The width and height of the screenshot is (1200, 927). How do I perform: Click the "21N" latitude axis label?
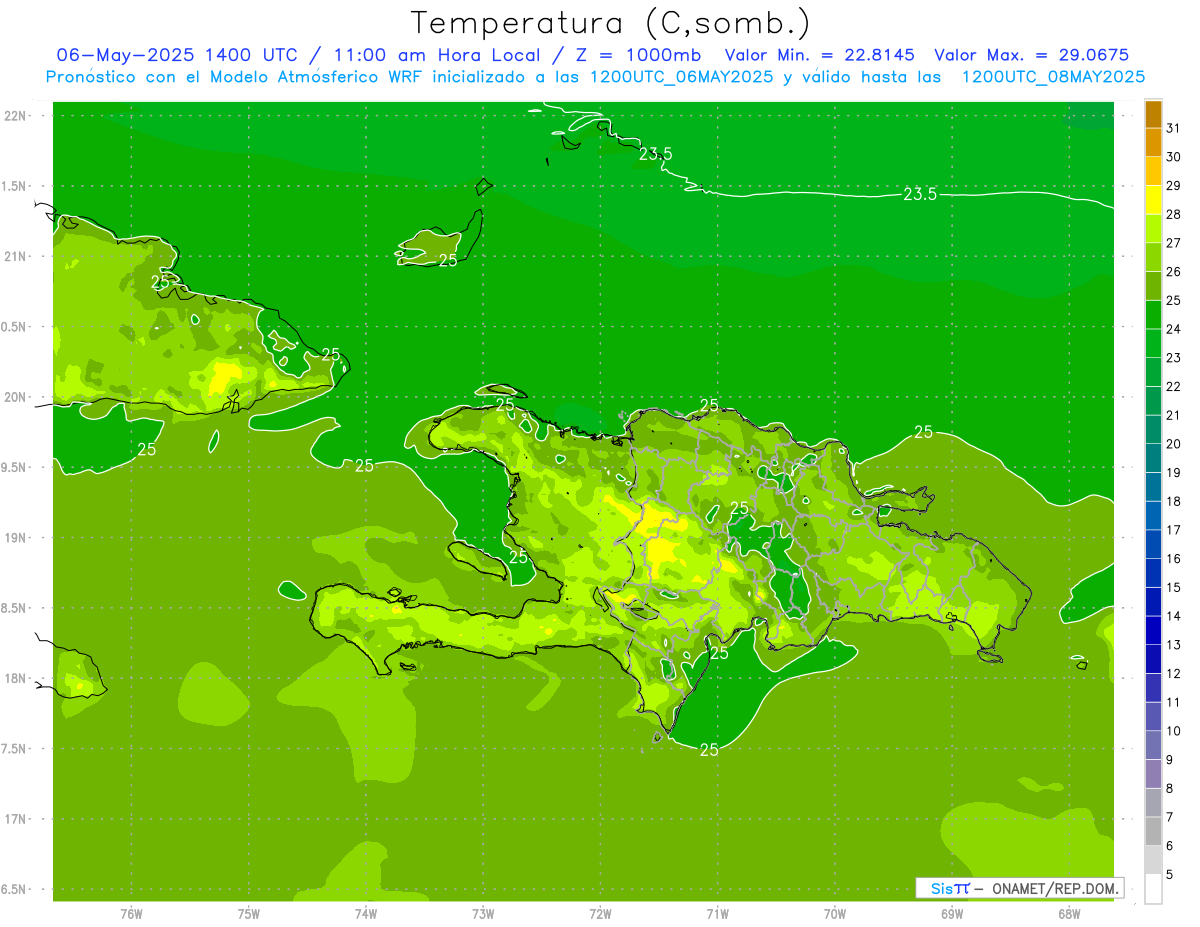pos(15,257)
